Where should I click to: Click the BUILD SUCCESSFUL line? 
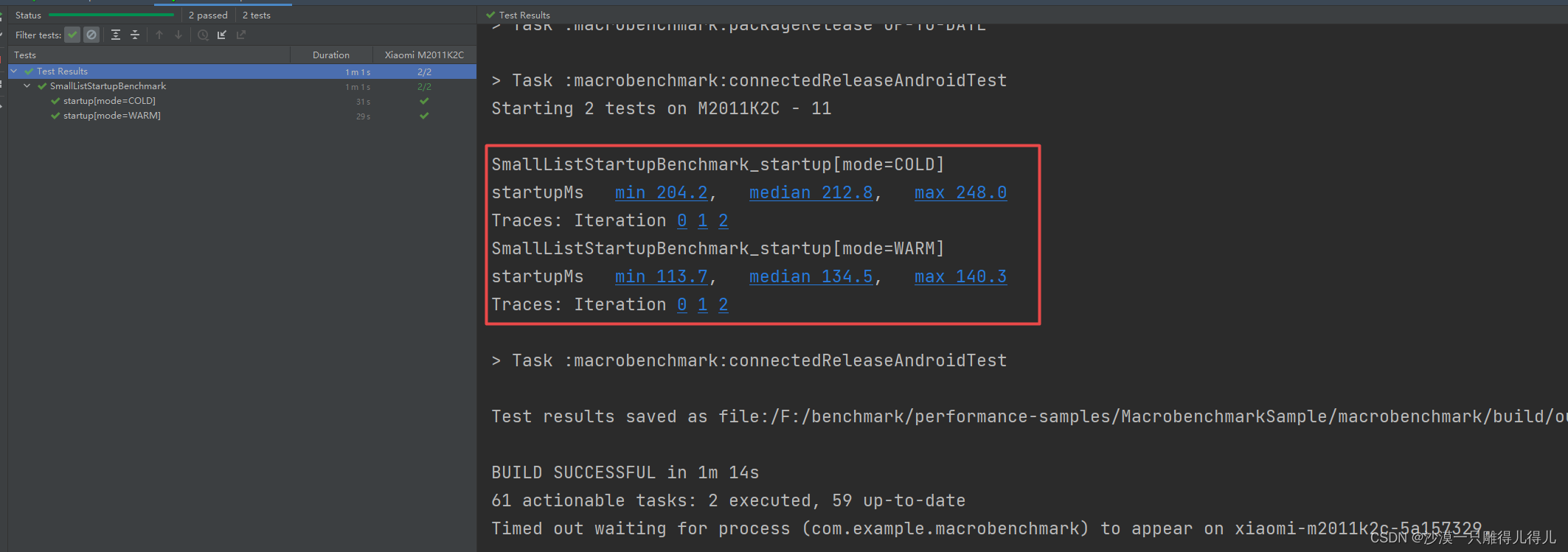(625, 472)
